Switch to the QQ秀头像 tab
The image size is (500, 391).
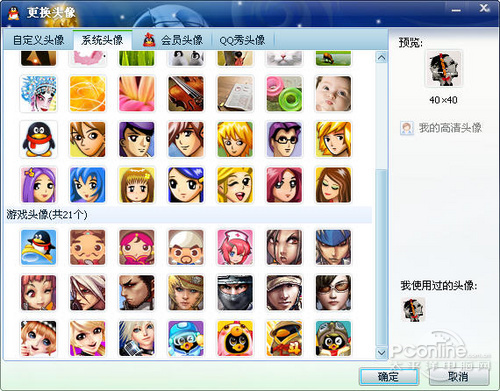coord(242,40)
